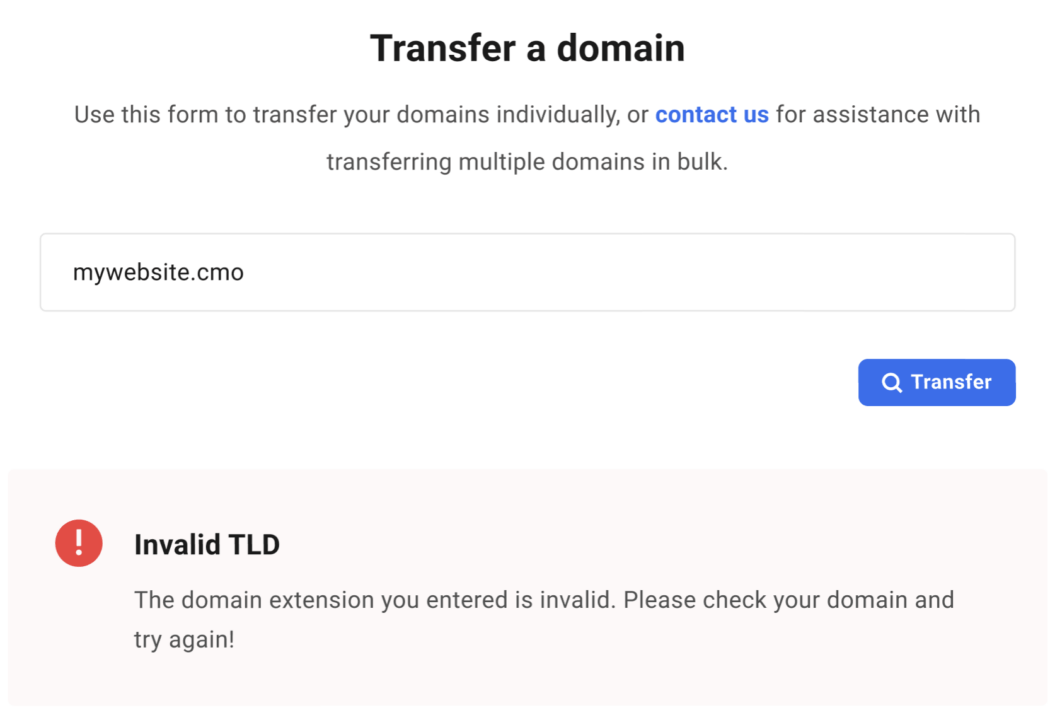Click the "Transfer a domain" page heading
1050x710 pixels.
point(527,48)
